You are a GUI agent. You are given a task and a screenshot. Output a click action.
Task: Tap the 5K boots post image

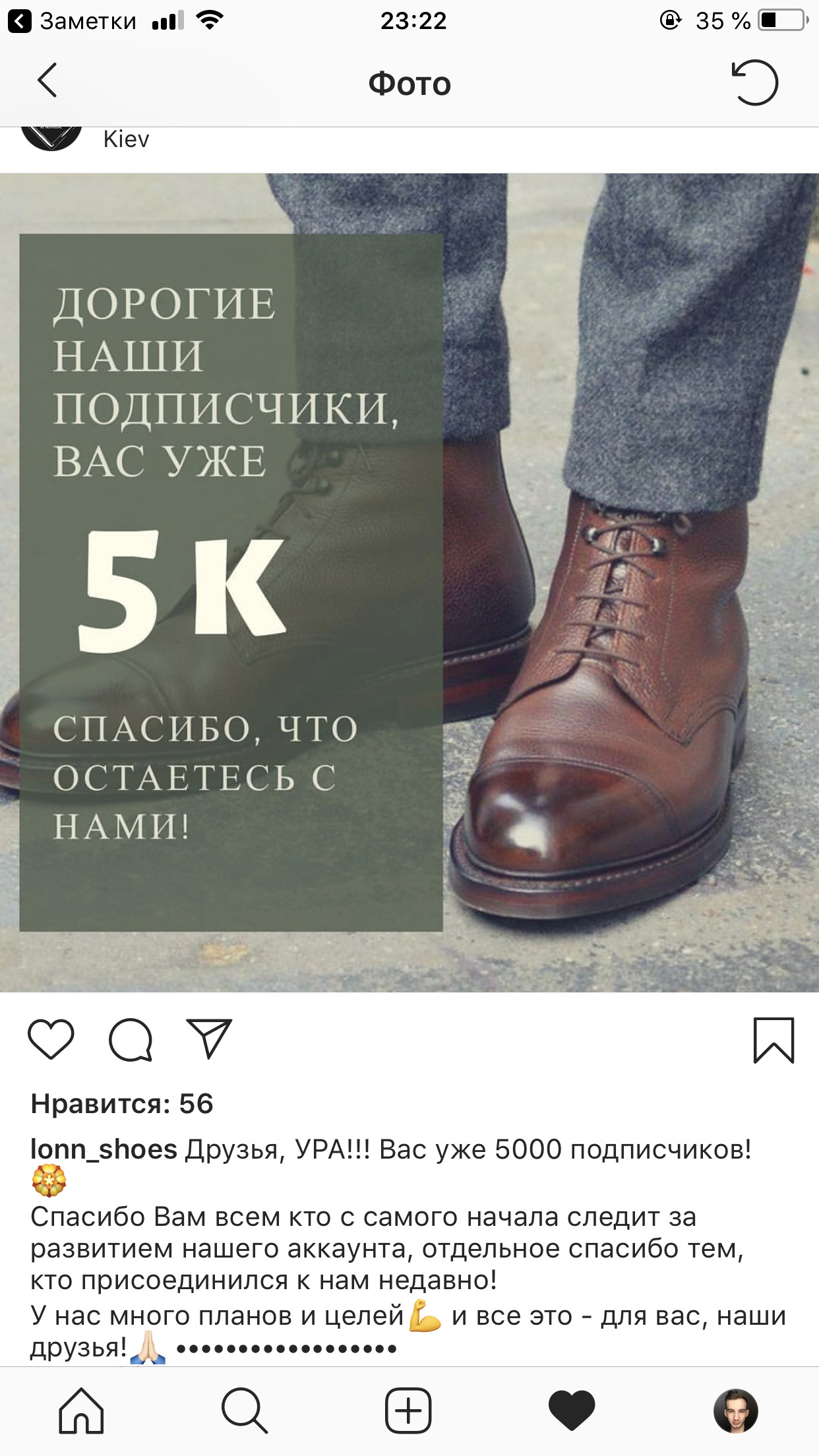[x=409, y=583]
